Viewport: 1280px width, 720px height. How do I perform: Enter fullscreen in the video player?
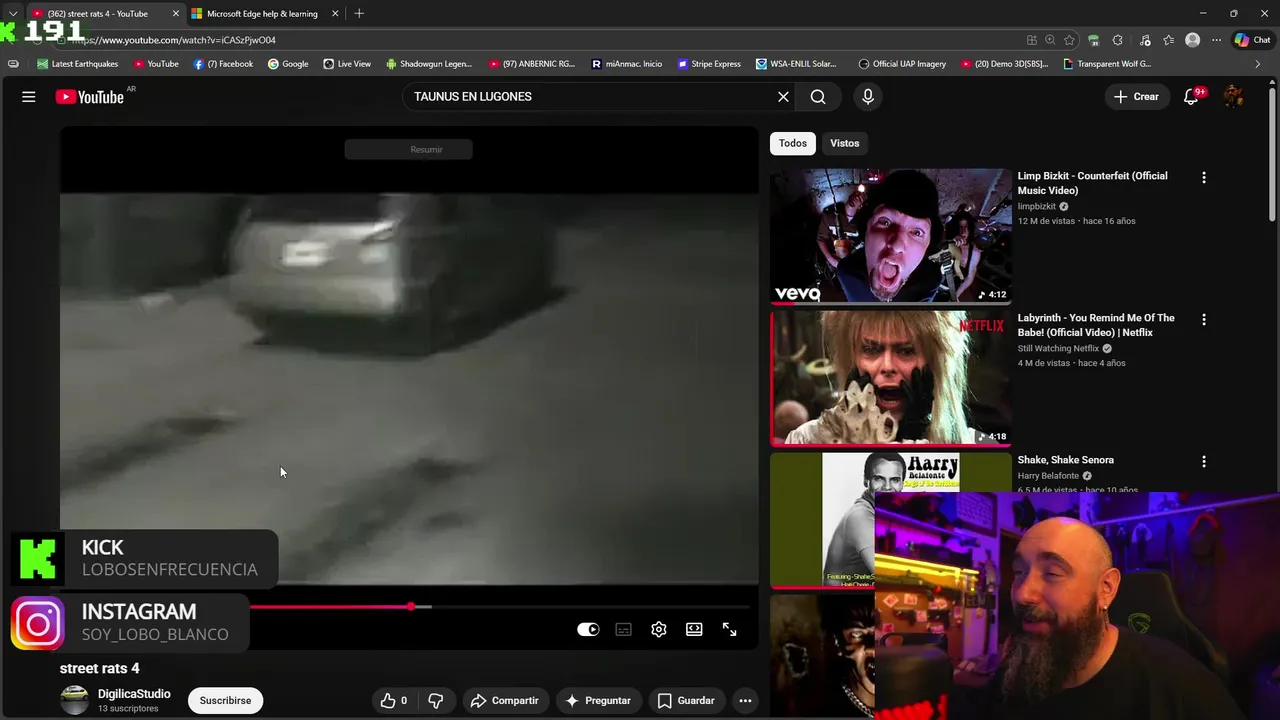coord(730,629)
